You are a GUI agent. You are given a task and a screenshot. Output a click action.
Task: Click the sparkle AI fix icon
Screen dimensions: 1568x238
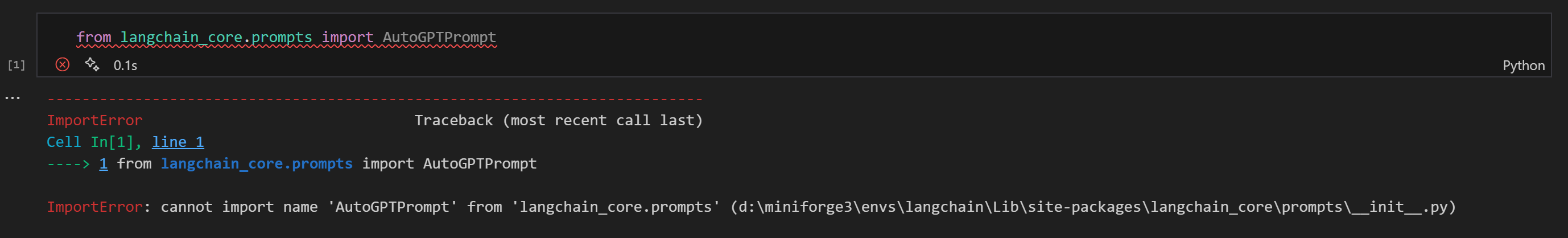coord(92,64)
